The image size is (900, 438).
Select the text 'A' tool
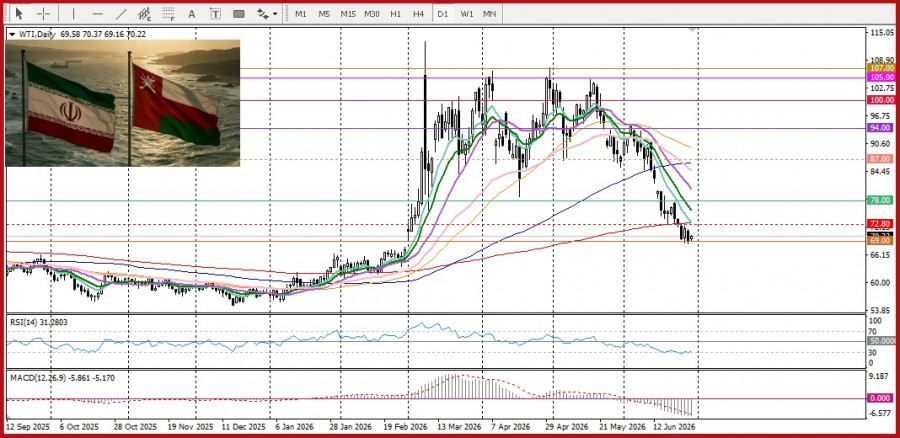click(x=192, y=14)
